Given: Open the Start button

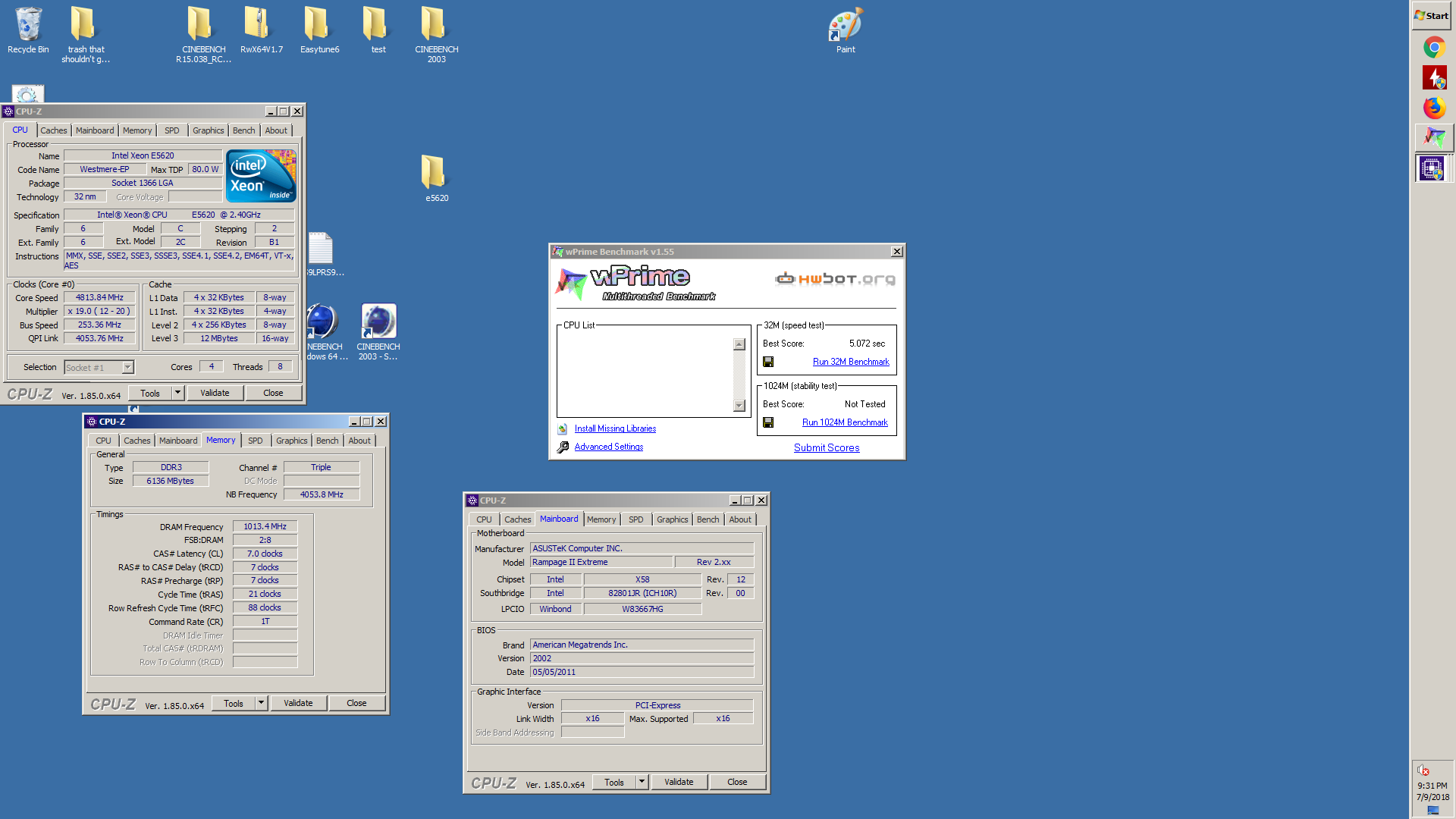Looking at the screenshot, I should point(1431,15).
